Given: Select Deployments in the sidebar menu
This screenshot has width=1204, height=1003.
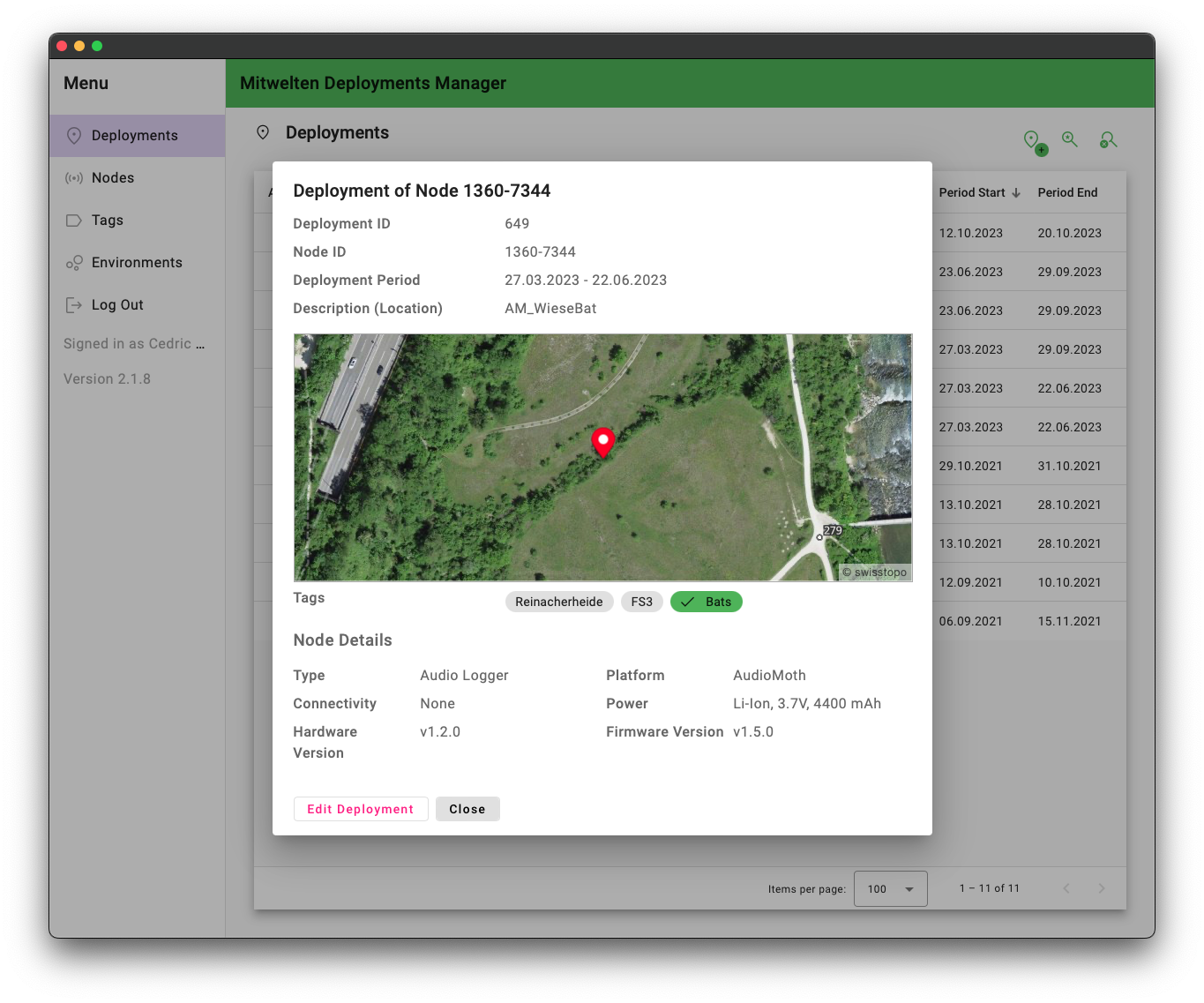Looking at the screenshot, I should [x=134, y=136].
